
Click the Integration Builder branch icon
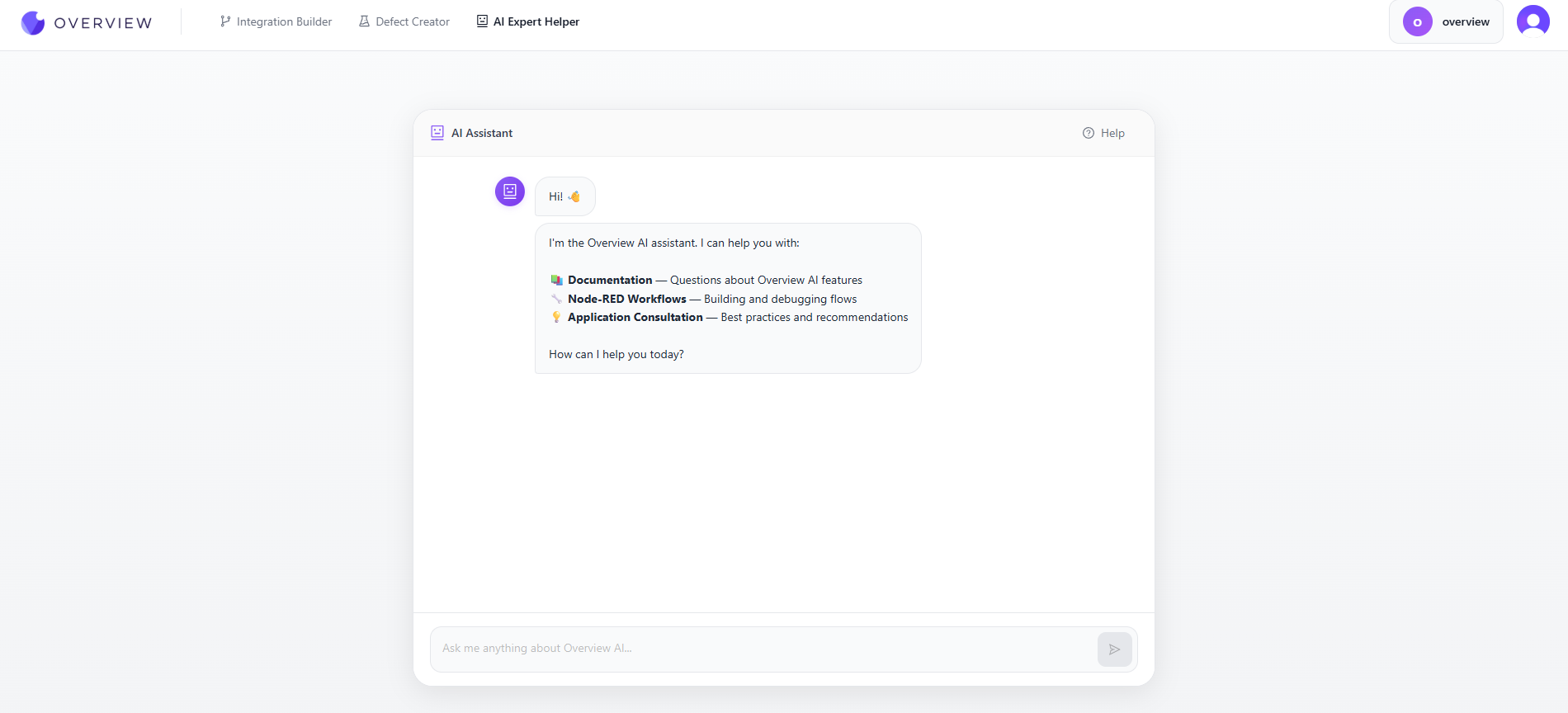coord(225,21)
